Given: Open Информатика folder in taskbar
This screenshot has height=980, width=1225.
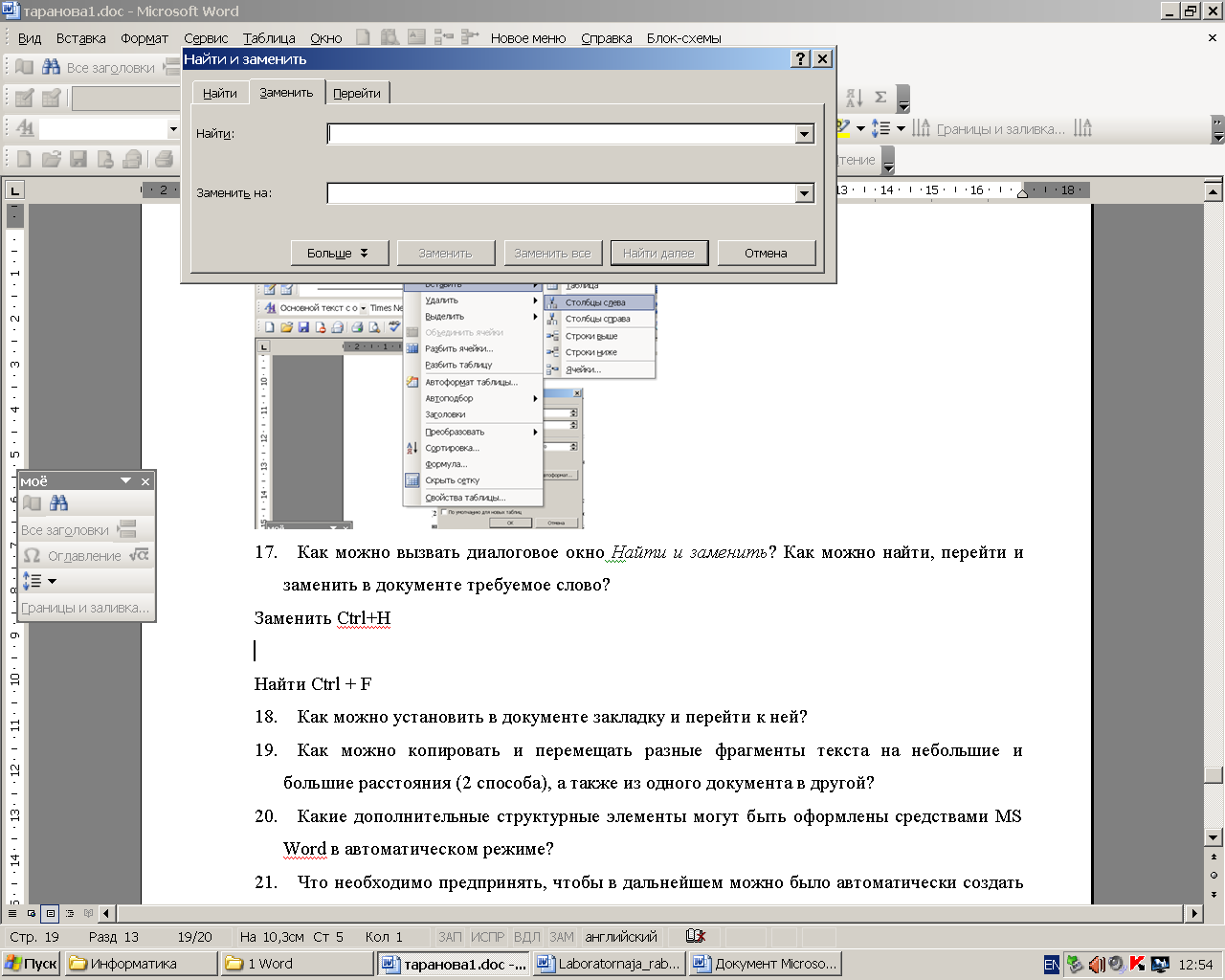Looking at the screenshot, I should pyautogui.click(x=141, y=964).
